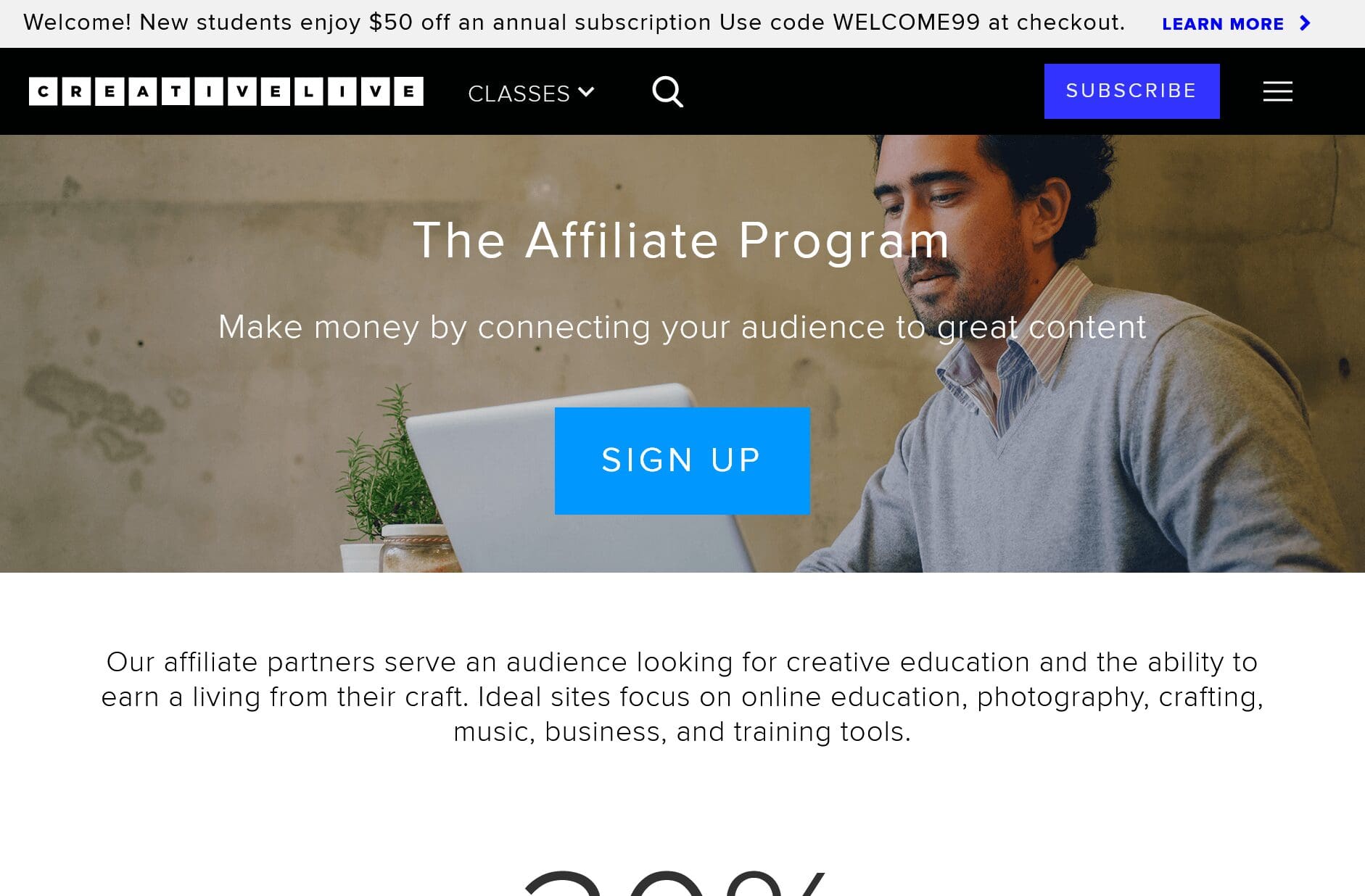
Task: Click the WELCOME99 promo banner text
Action: coord(574,22)
